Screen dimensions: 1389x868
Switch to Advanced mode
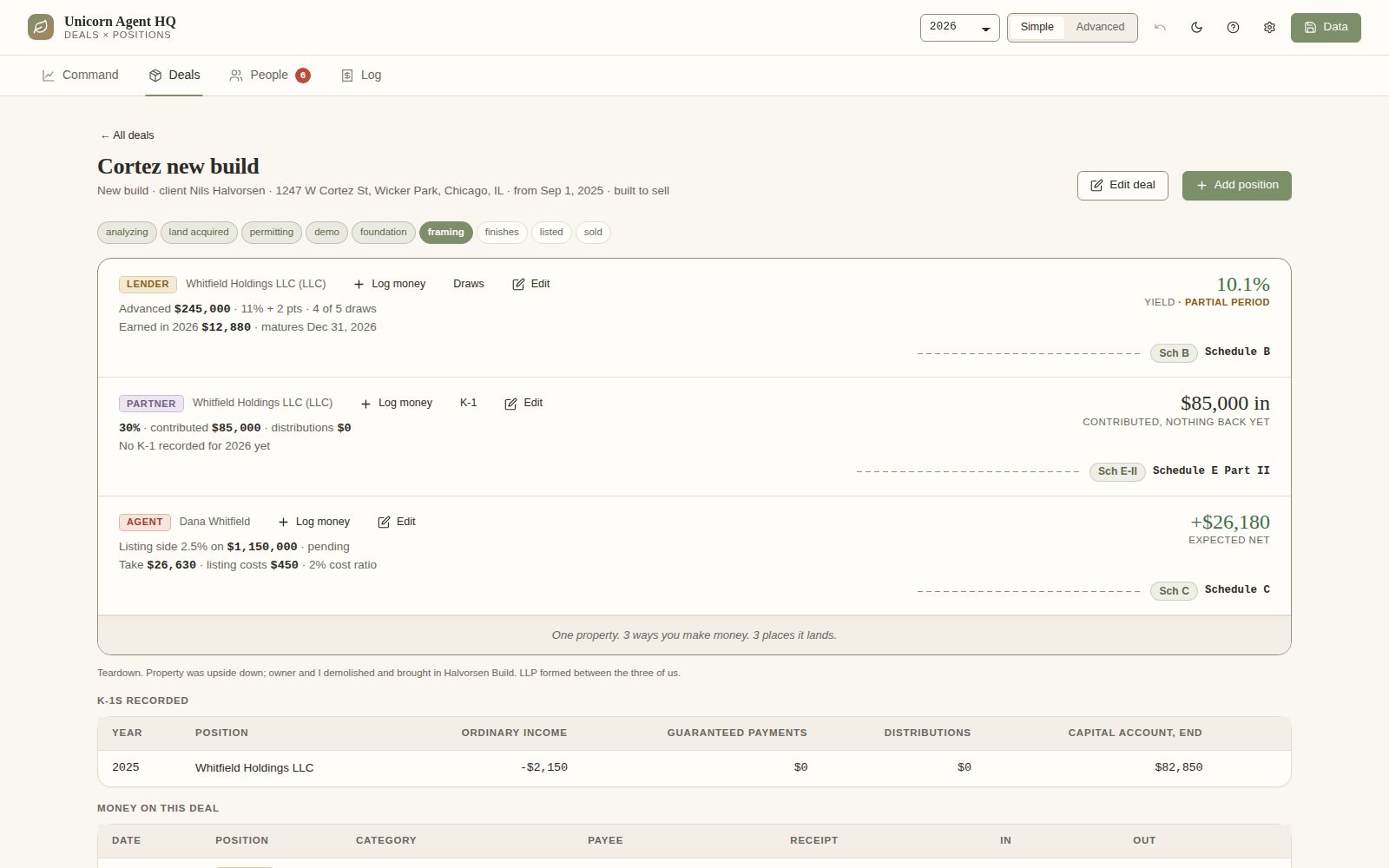(1100, 27)
